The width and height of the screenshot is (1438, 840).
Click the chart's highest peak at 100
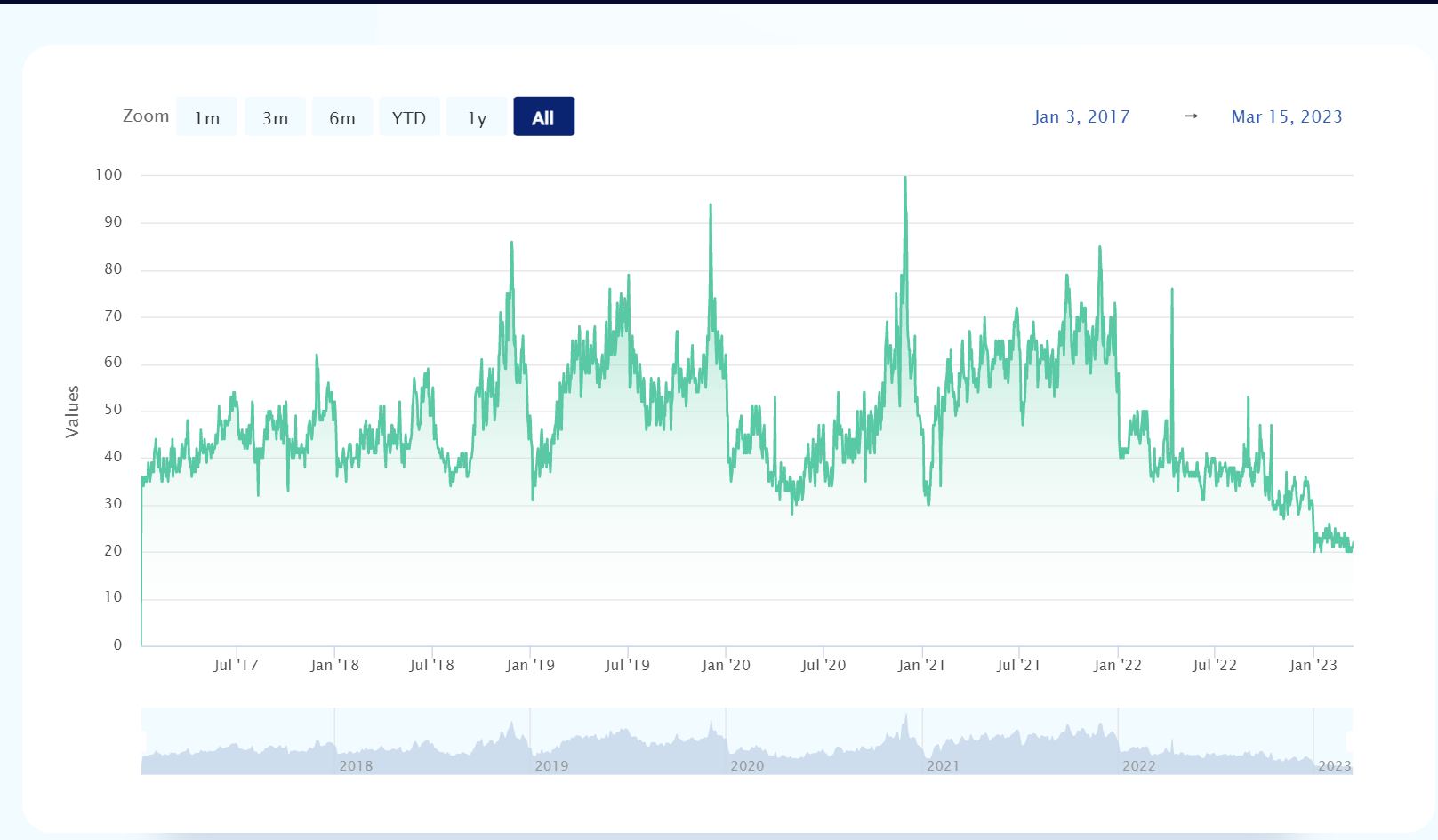click(905, 178)
